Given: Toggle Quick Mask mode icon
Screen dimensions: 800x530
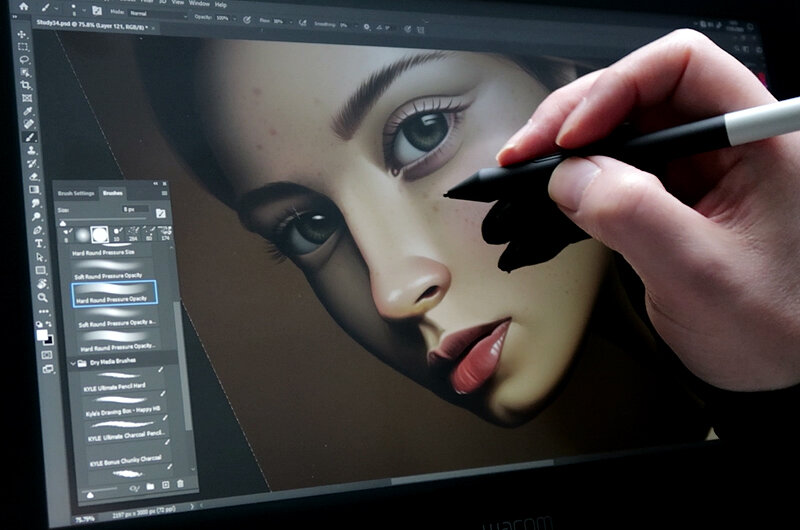Looking at the screenshot, I should pos(46,355).
